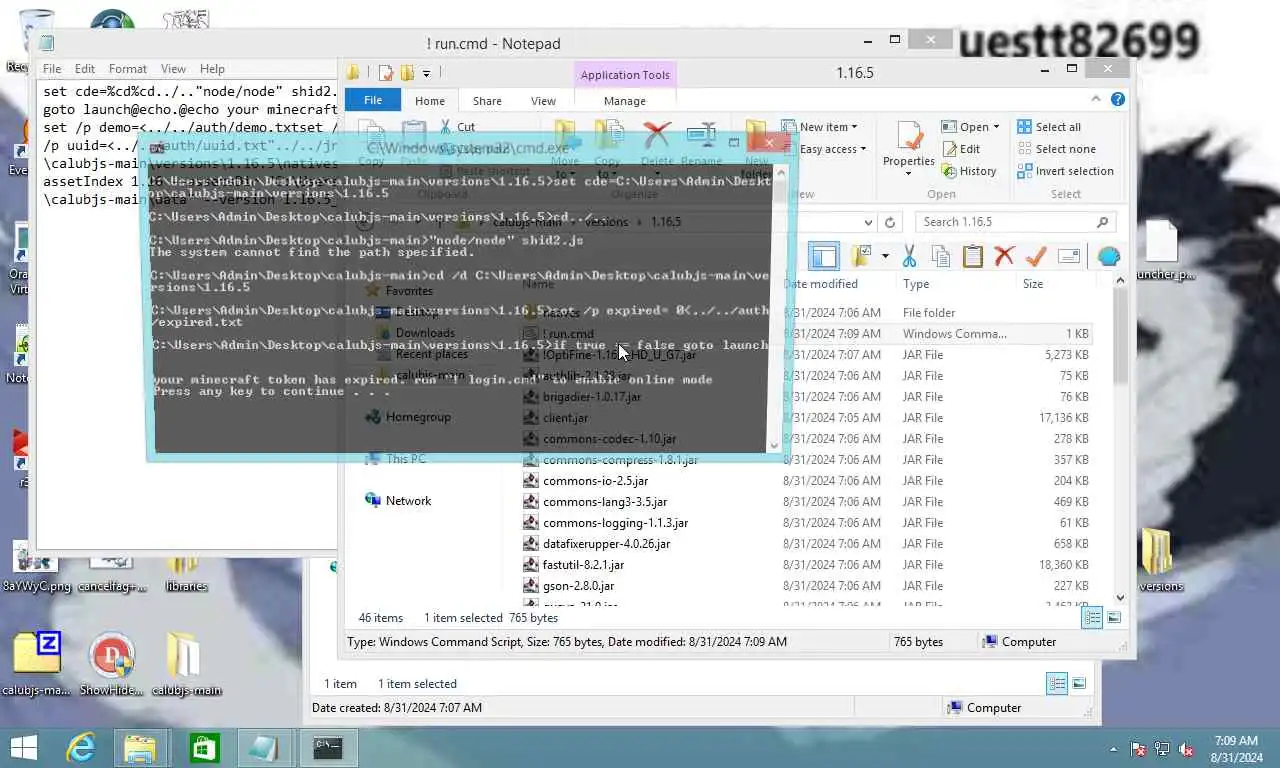
Task: Open the Windows Start button
Action: (x=24, y=748)
